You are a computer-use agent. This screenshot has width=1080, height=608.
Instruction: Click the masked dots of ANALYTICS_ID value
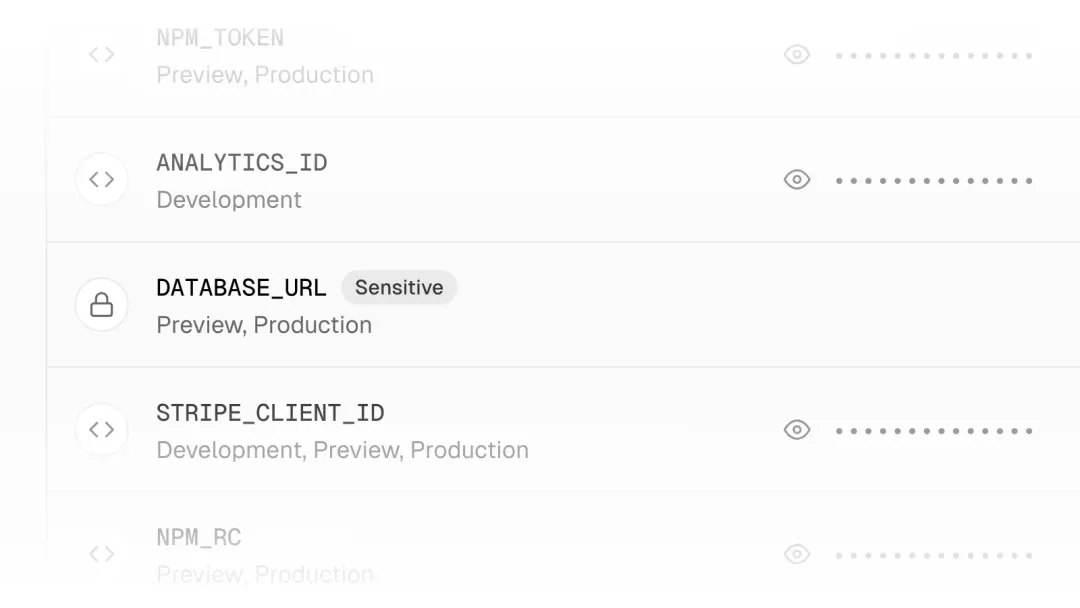click(x=934, y=181)
